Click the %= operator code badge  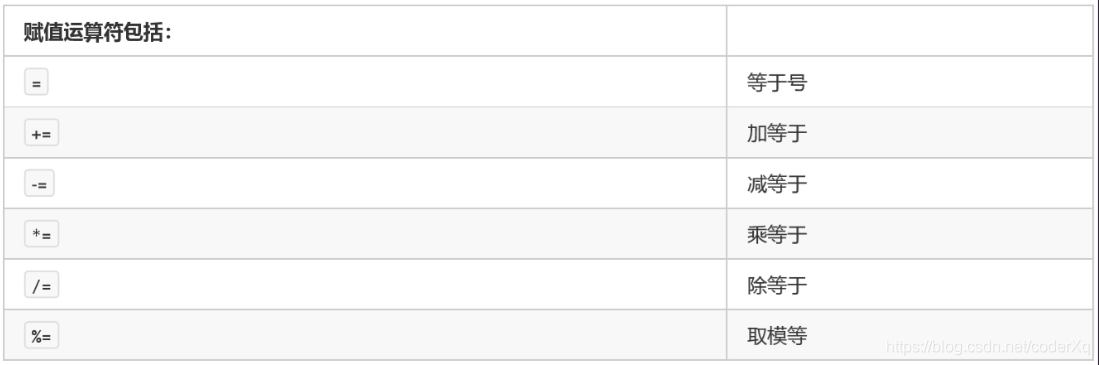[x=41, y=336]
